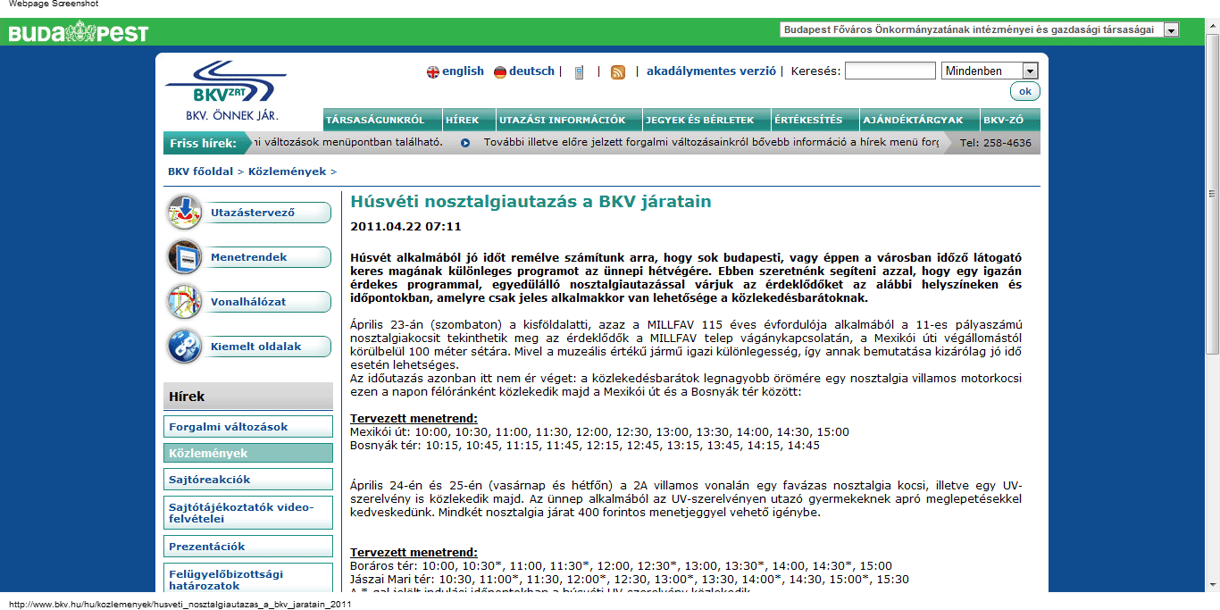The image size is (1220, 610).
Task: Click the Bosnyák tér departure times line
Action: click(x=585, y=445)
